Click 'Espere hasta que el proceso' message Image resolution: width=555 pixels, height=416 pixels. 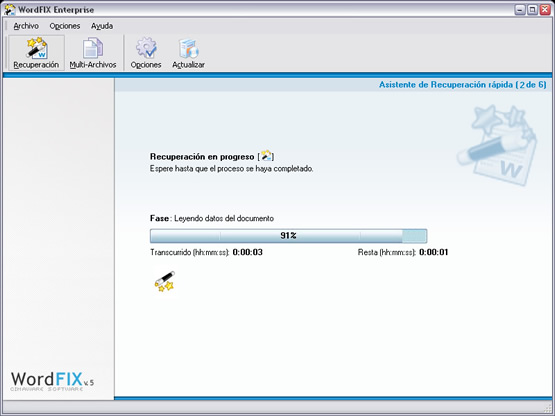231,169
